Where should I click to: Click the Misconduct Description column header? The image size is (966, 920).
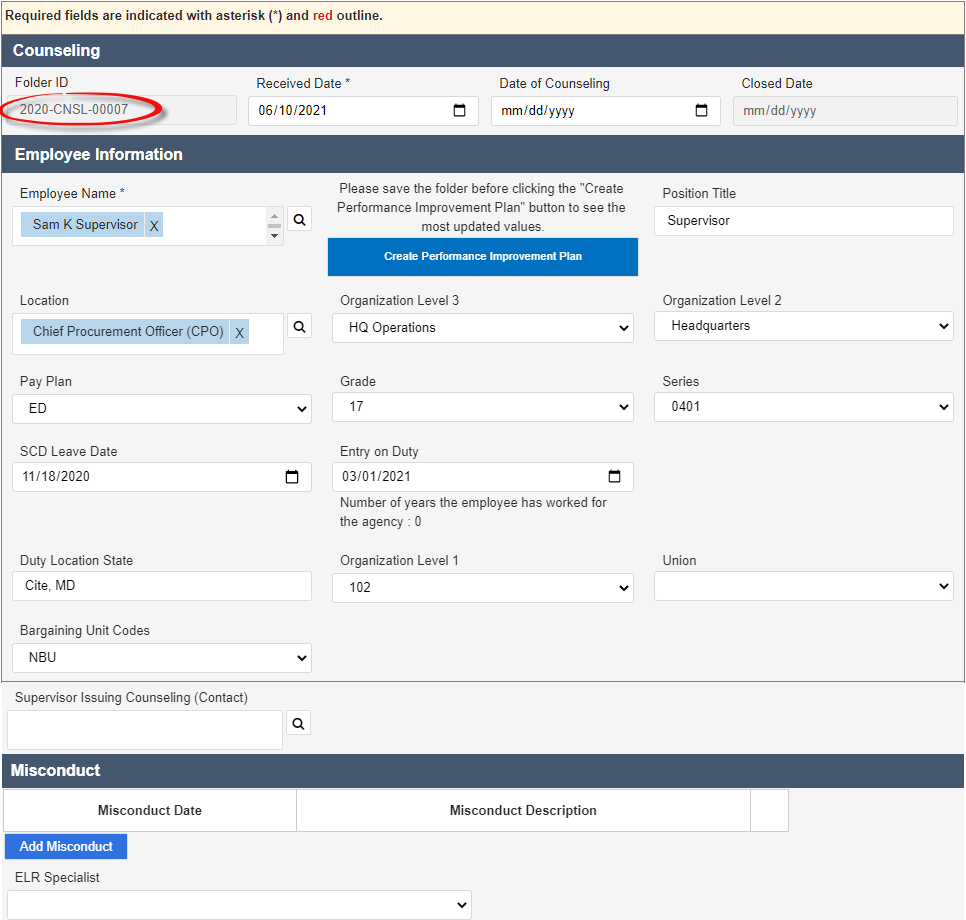[523, 810]
